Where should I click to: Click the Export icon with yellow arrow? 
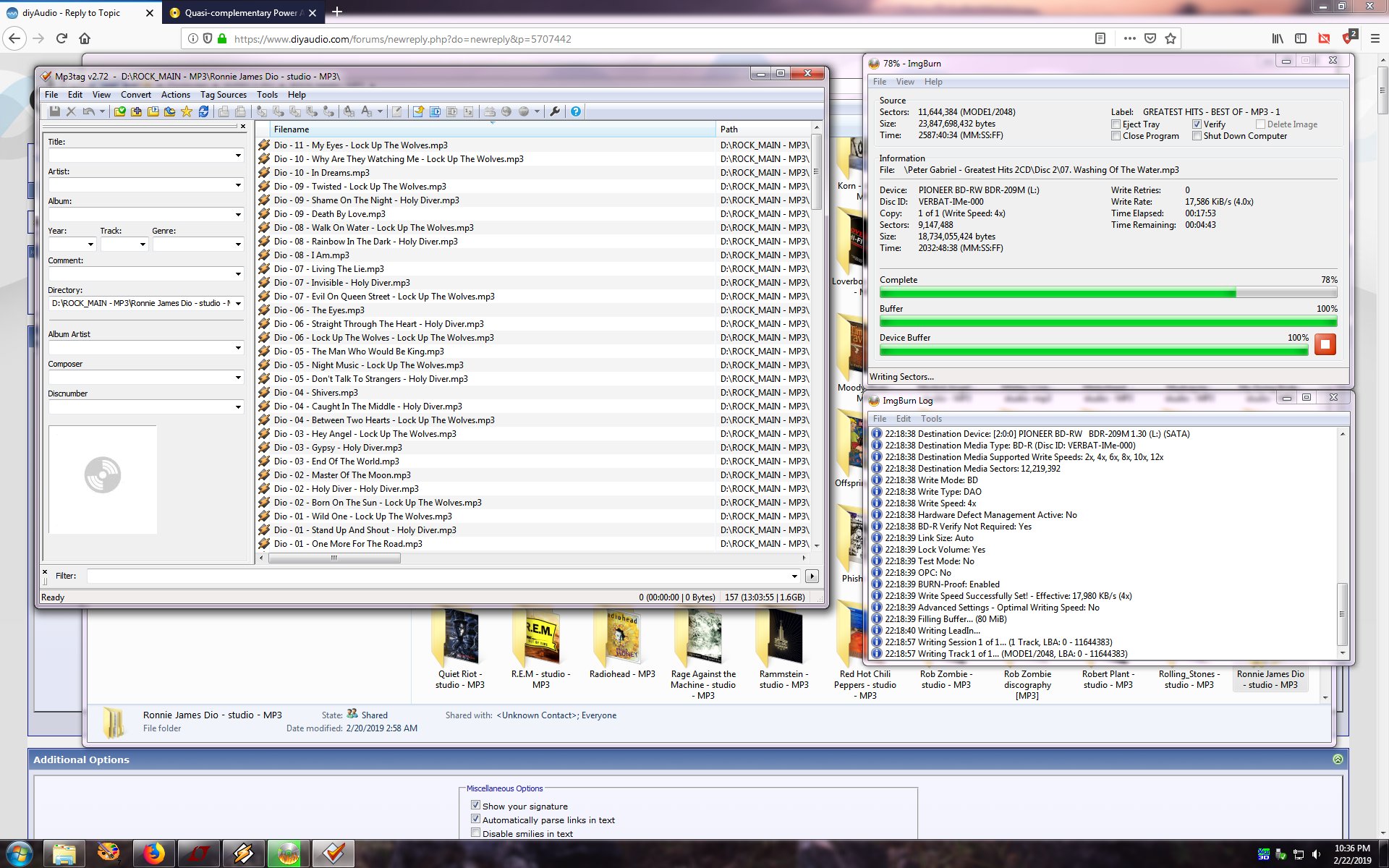point(419,111)
